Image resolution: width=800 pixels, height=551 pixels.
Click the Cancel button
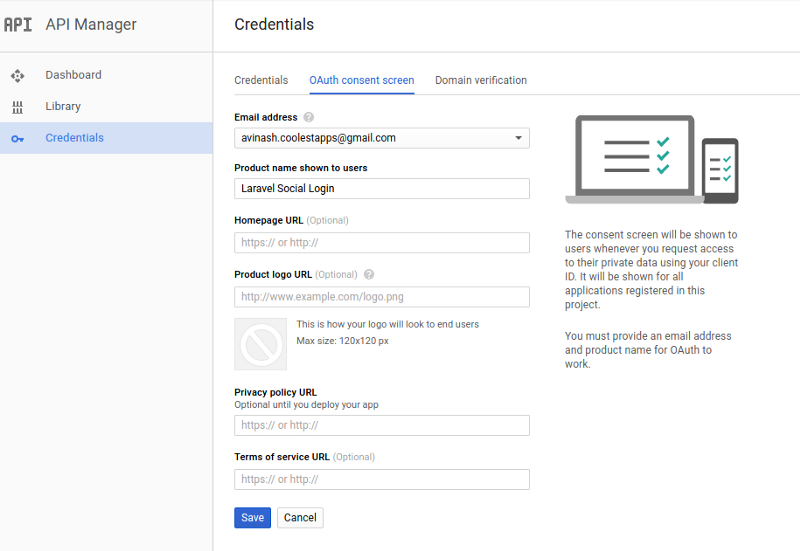(x=300, y=518)
